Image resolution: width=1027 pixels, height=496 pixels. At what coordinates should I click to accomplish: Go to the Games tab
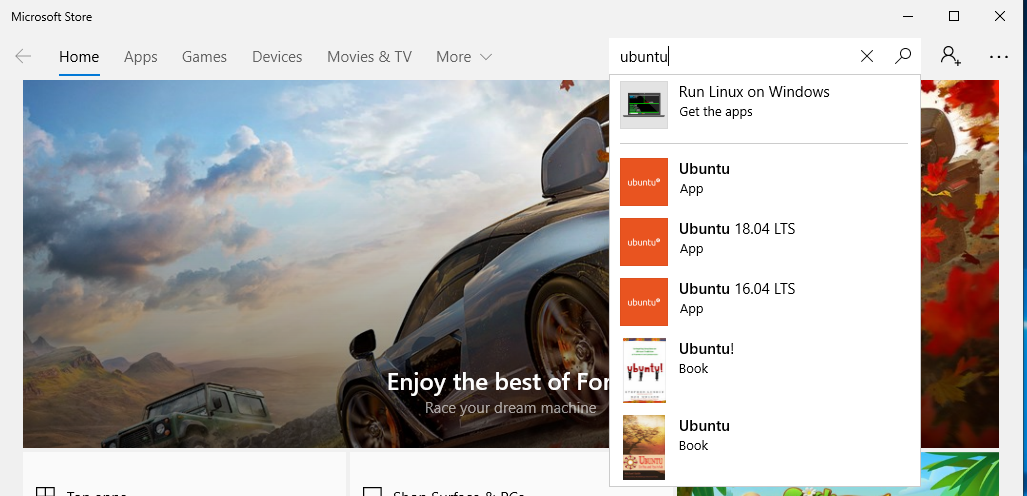pos(204,57)
